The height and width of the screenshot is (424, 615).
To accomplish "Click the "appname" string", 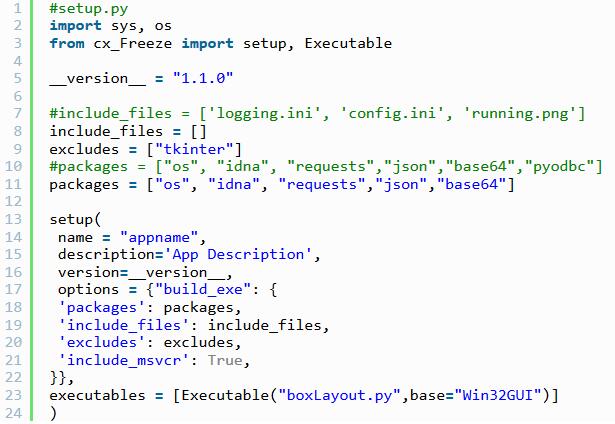I will [x=159, y=237].
